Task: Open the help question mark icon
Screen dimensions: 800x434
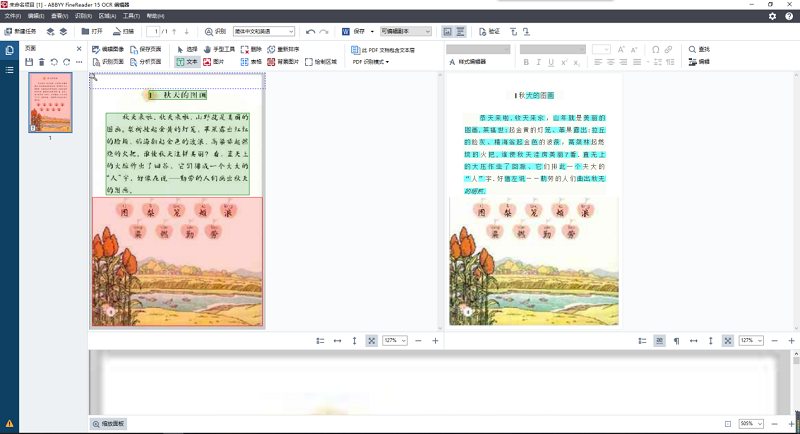Action: [789, 16]
